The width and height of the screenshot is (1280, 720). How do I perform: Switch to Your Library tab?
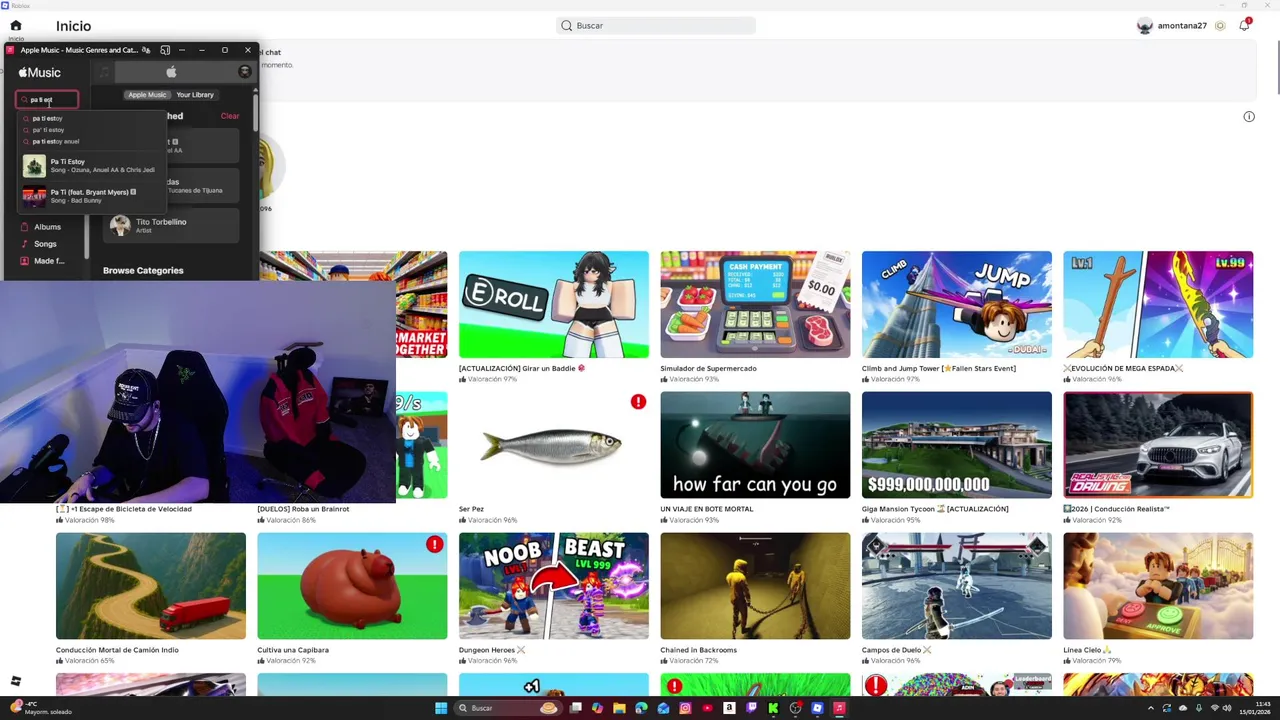(x=195, y=94)
